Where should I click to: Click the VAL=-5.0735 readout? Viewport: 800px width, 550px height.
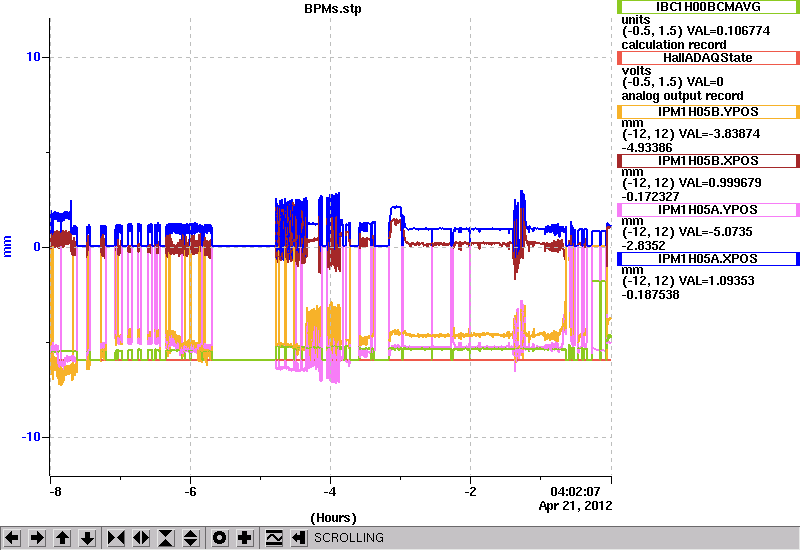(x=719, y=232)
